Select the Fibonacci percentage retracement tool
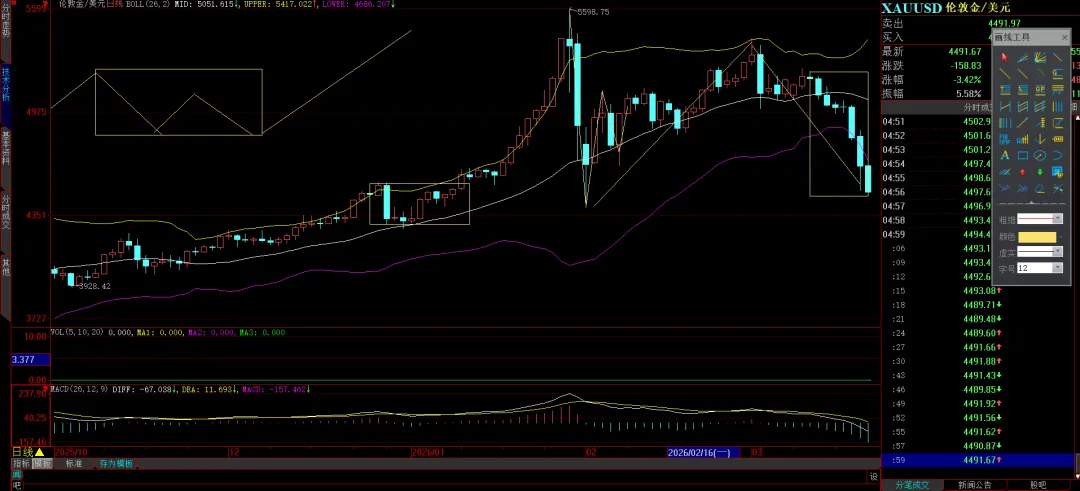 [1022, 90]
